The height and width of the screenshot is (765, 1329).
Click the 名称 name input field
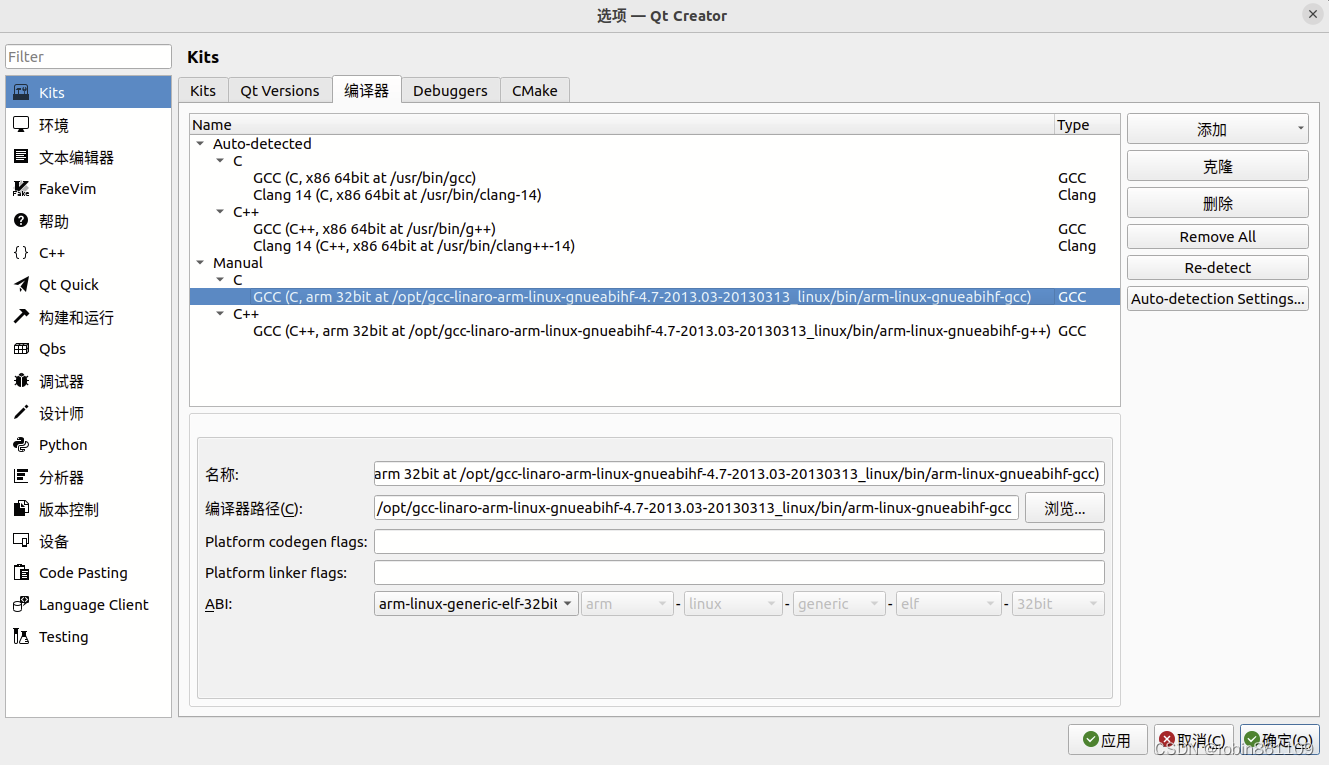pyautogui.click(x=739, y=473)
